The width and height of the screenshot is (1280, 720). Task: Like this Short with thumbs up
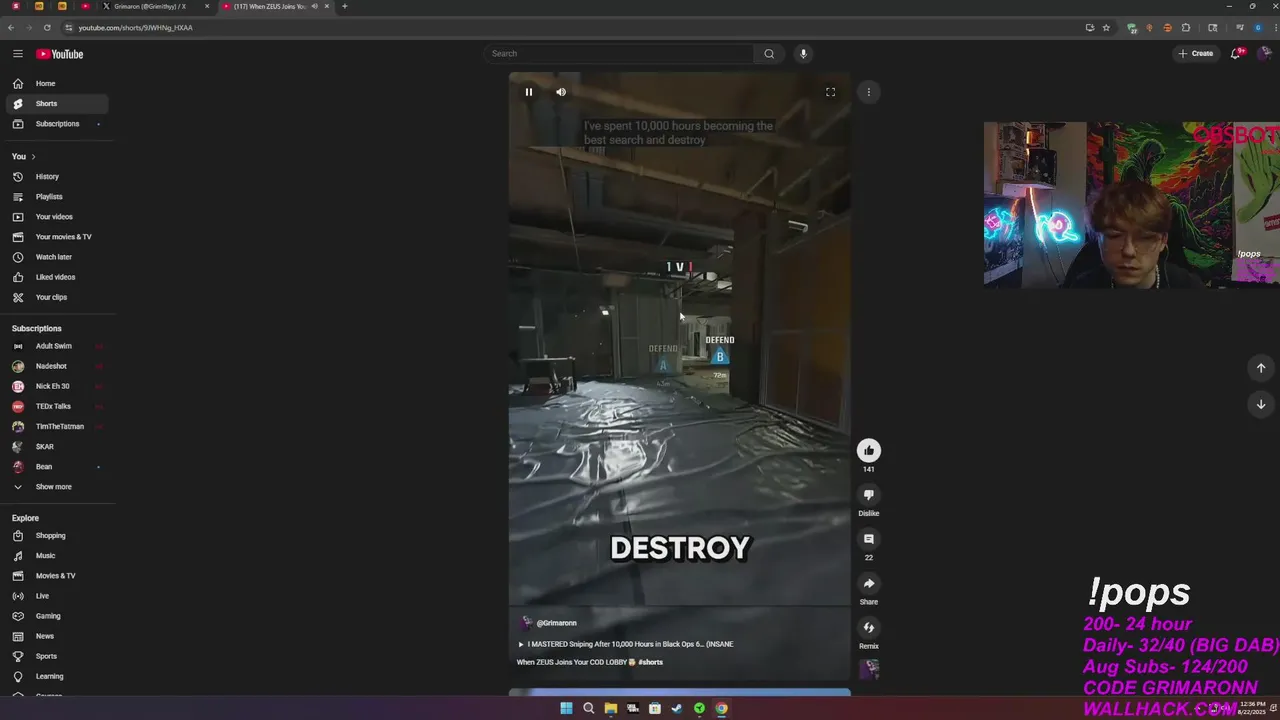(868, 451)
